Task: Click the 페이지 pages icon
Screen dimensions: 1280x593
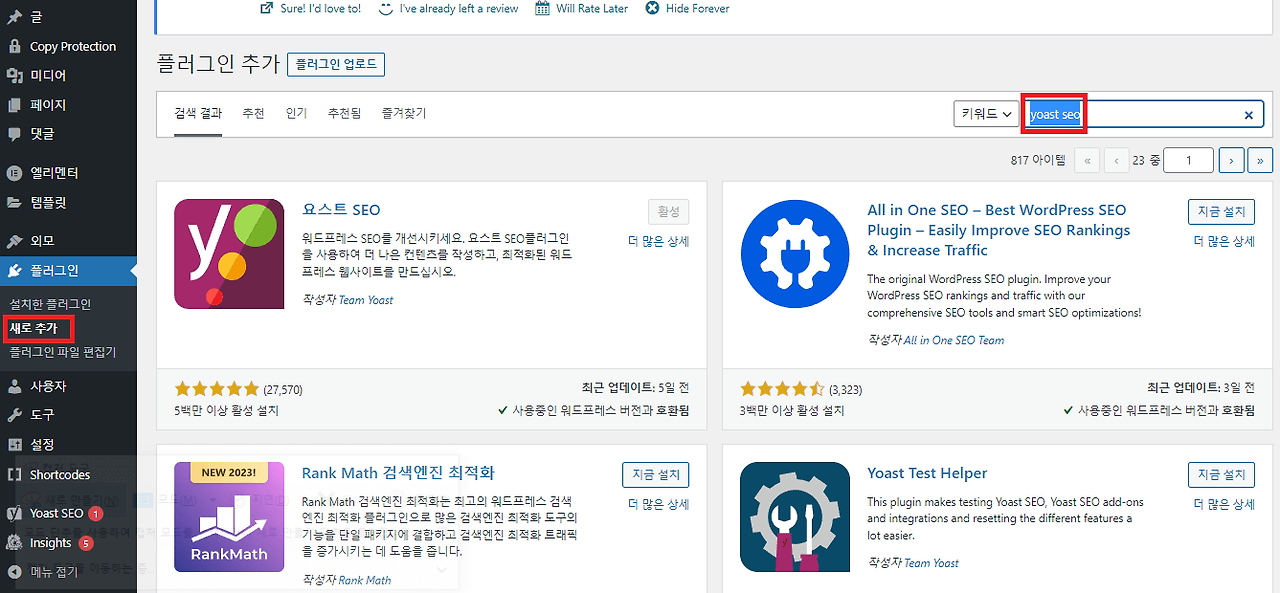Action: (x=14, y=105)
